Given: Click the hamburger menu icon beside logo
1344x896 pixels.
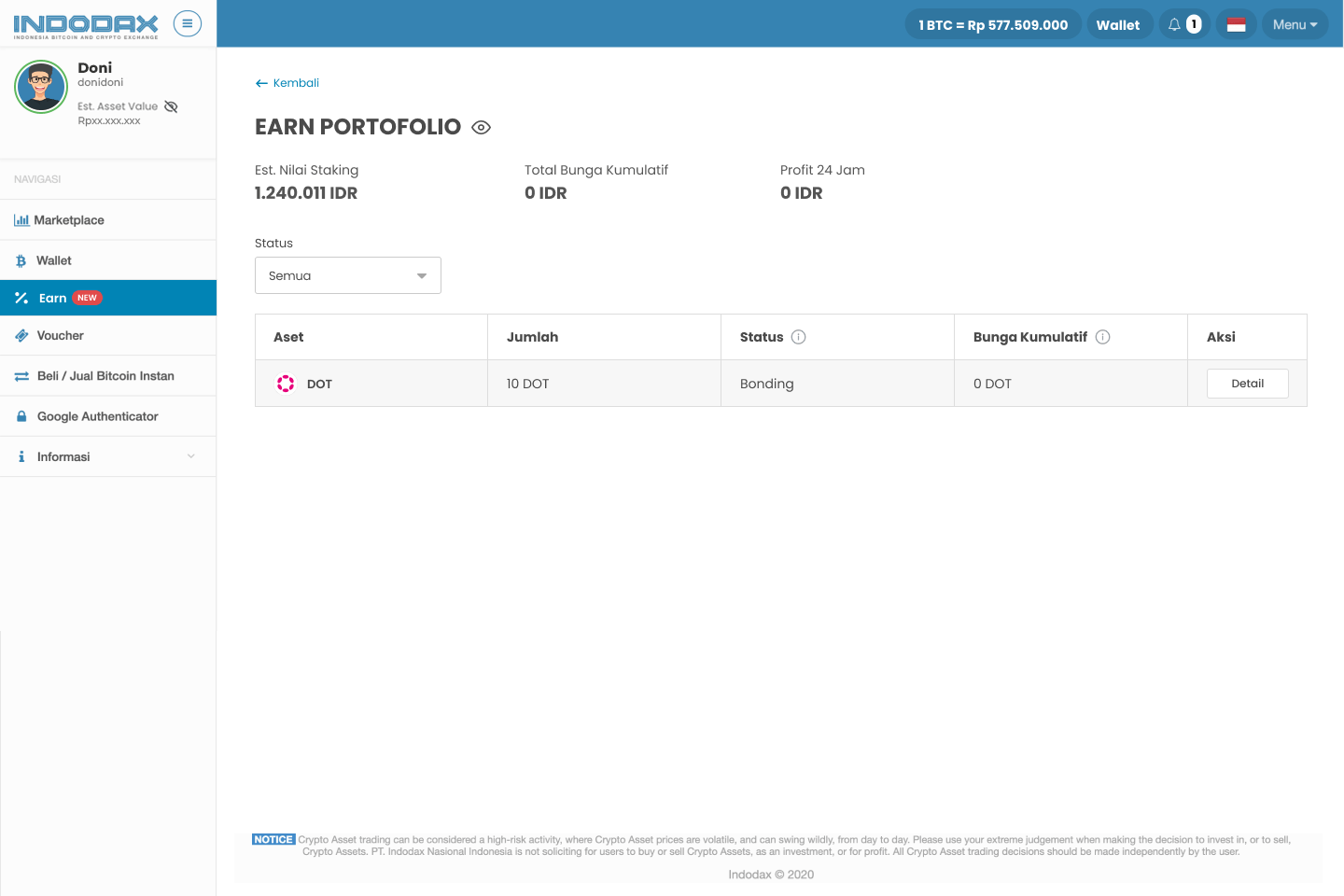Looking at the screenshot, I should (188, 24).
